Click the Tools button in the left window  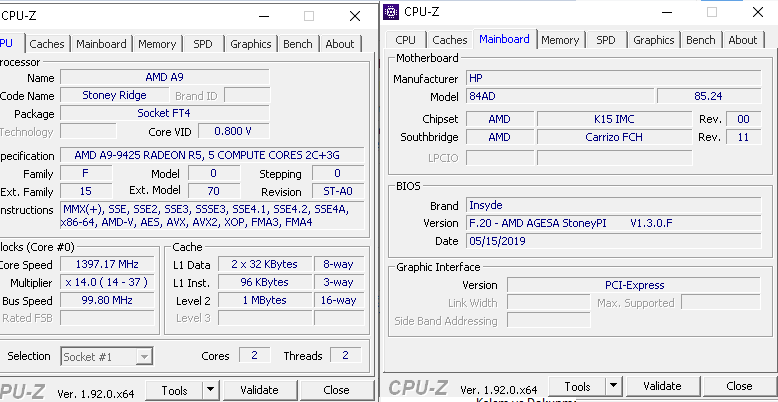click(x=174, y=390)
